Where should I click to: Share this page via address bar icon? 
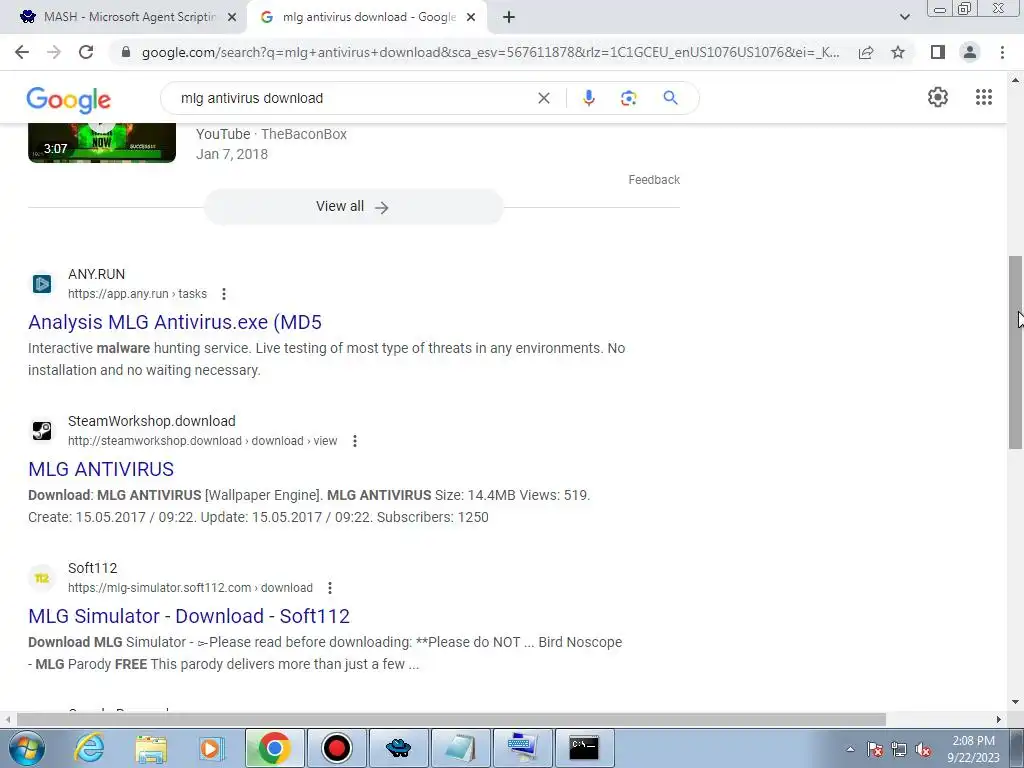(x=866, y=52)
